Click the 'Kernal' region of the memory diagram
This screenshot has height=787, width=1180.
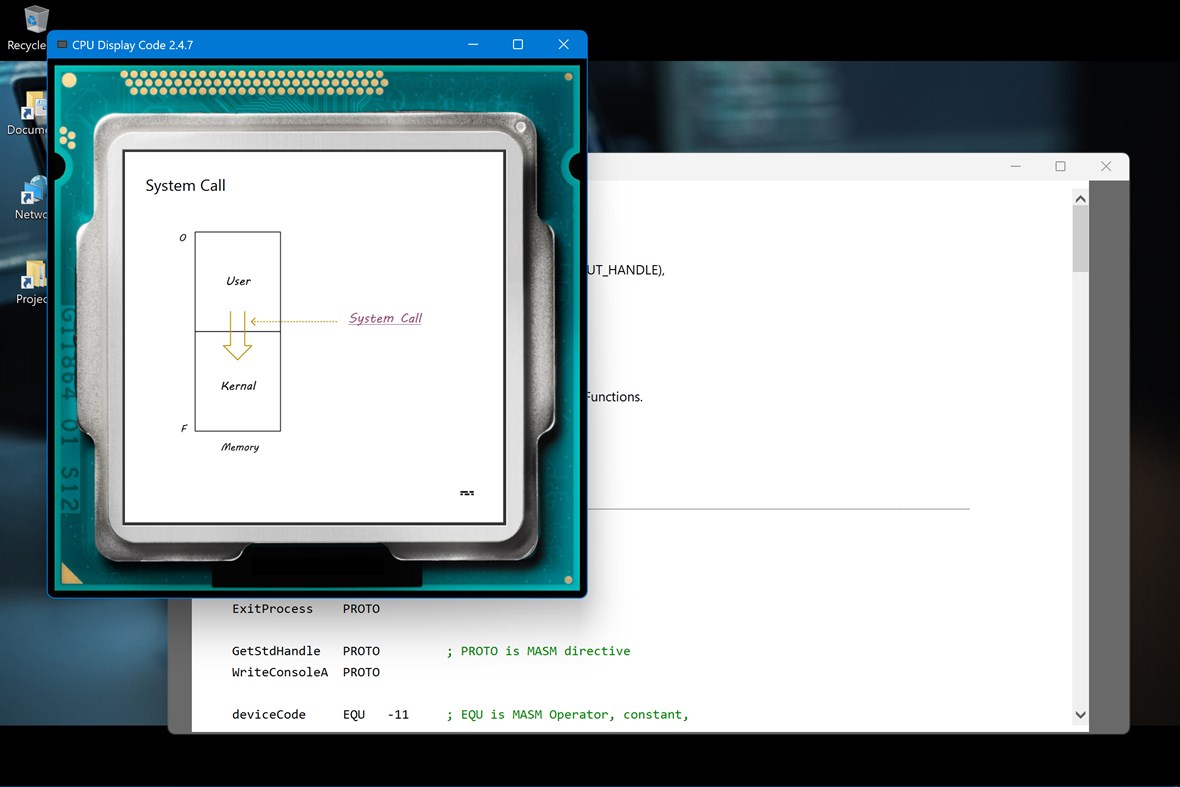pos(237,386)
